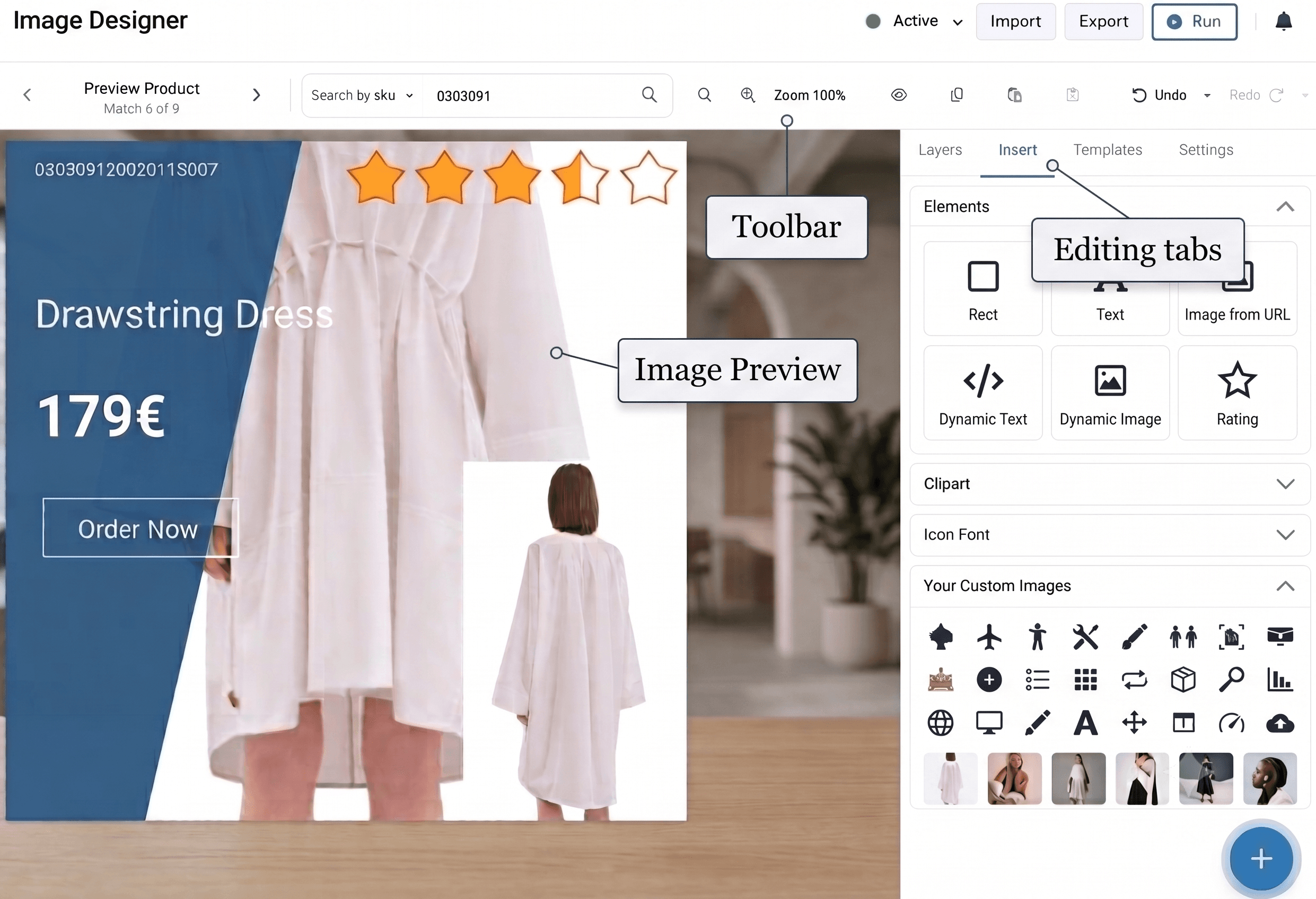Toggle the eye preview icon in toolbar

[x=899, y=95]
